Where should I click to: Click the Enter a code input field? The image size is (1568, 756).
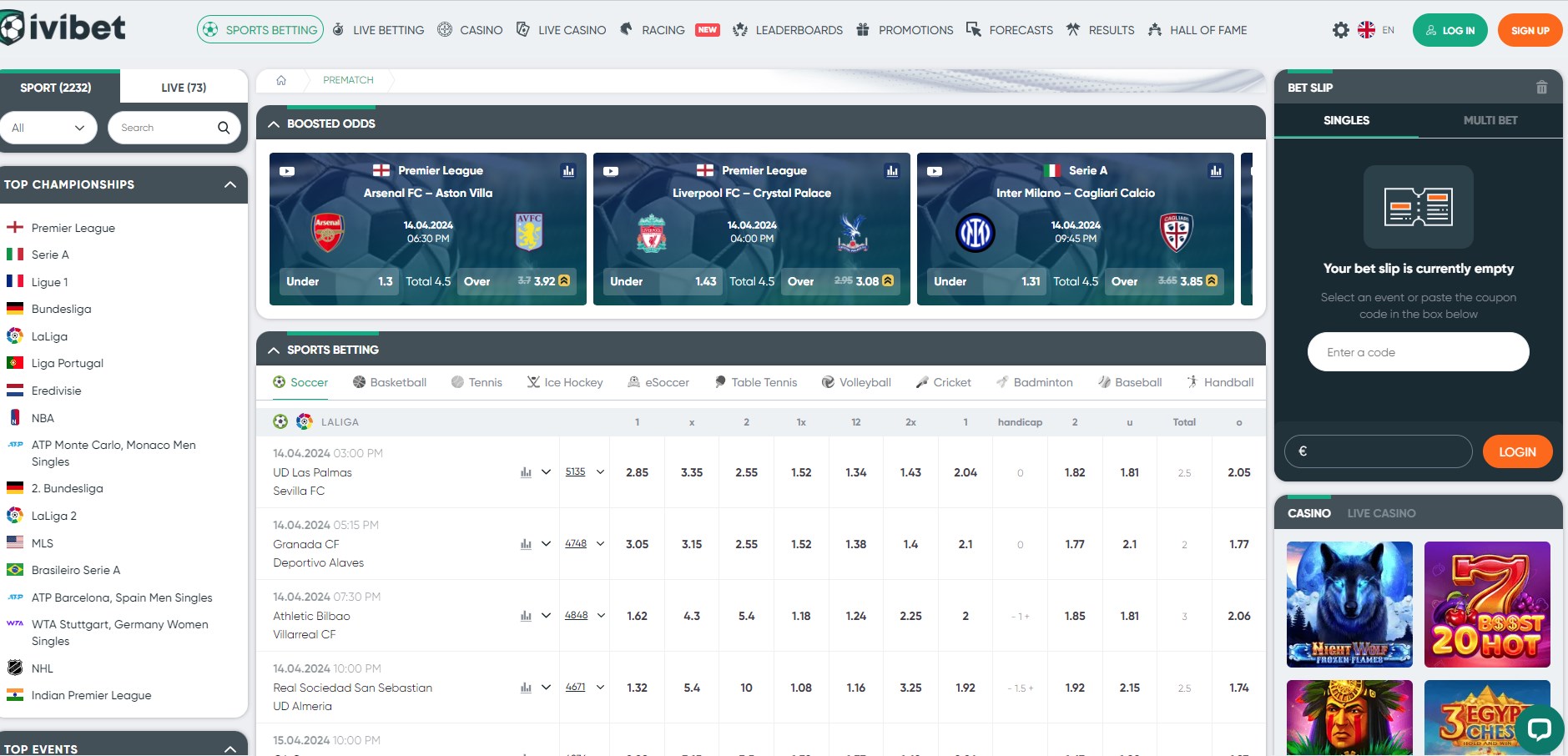click(1418, 352)
